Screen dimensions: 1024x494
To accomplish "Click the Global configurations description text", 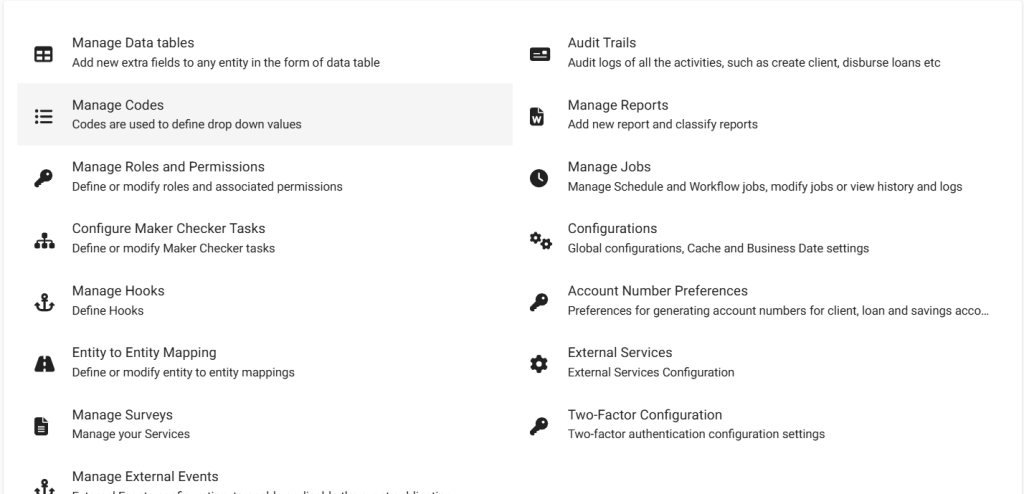I will click(x=718, y=248).
